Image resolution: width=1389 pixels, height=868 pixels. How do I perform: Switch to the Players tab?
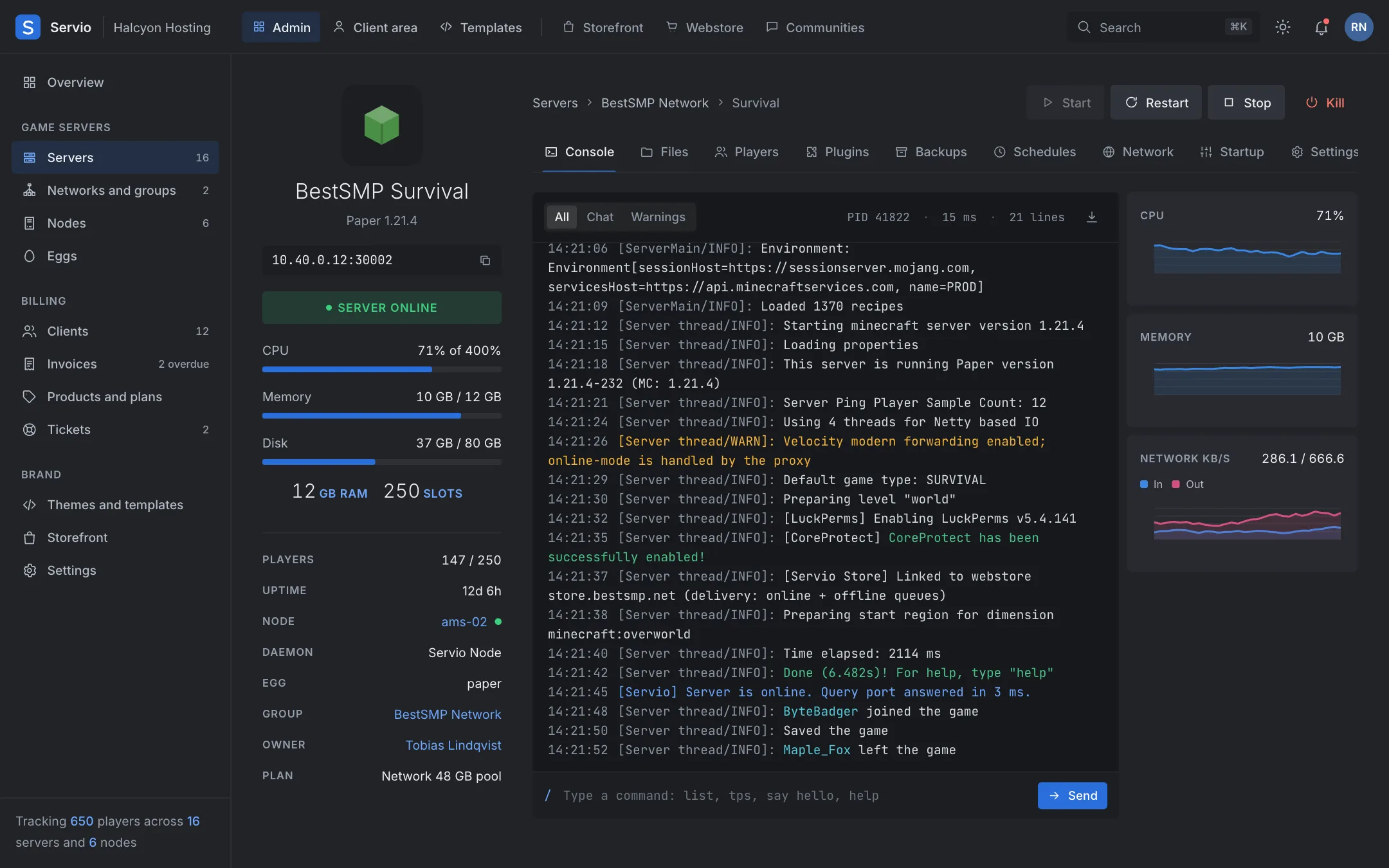tap(747, 152)
